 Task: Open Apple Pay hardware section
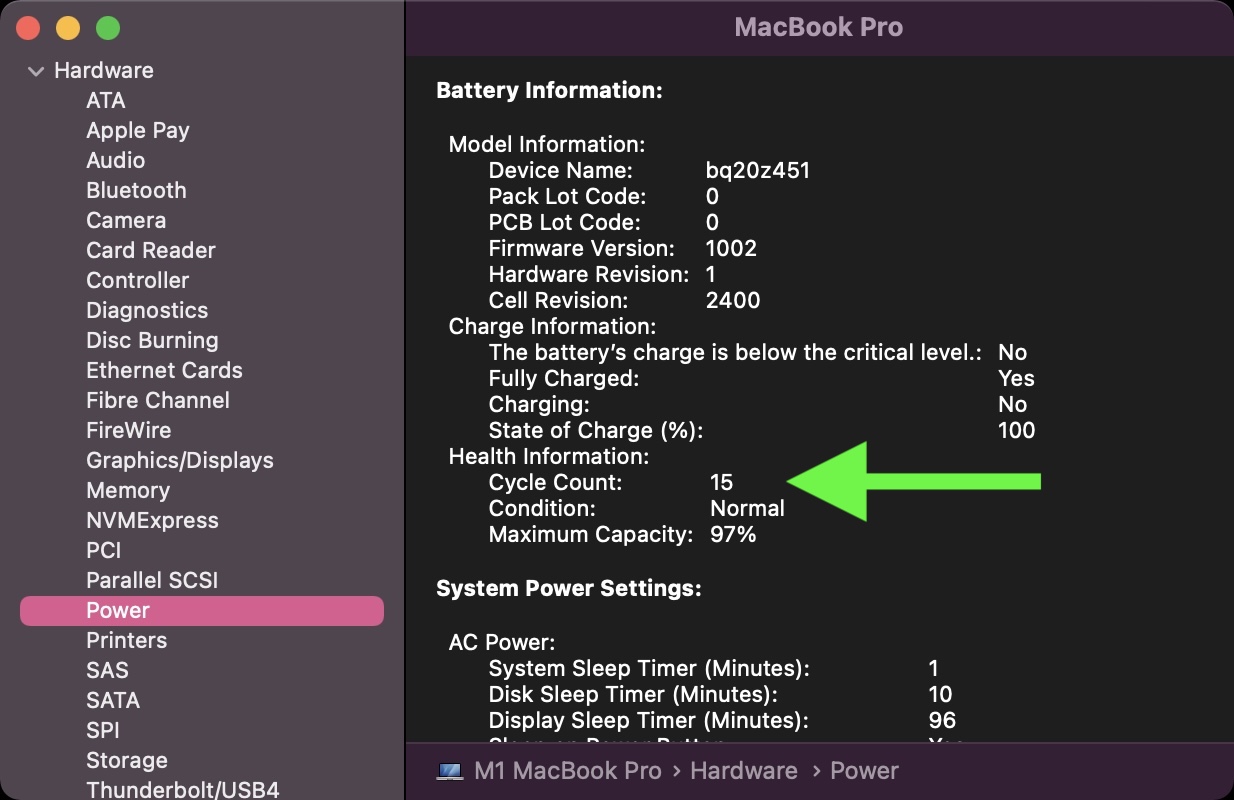138,131
